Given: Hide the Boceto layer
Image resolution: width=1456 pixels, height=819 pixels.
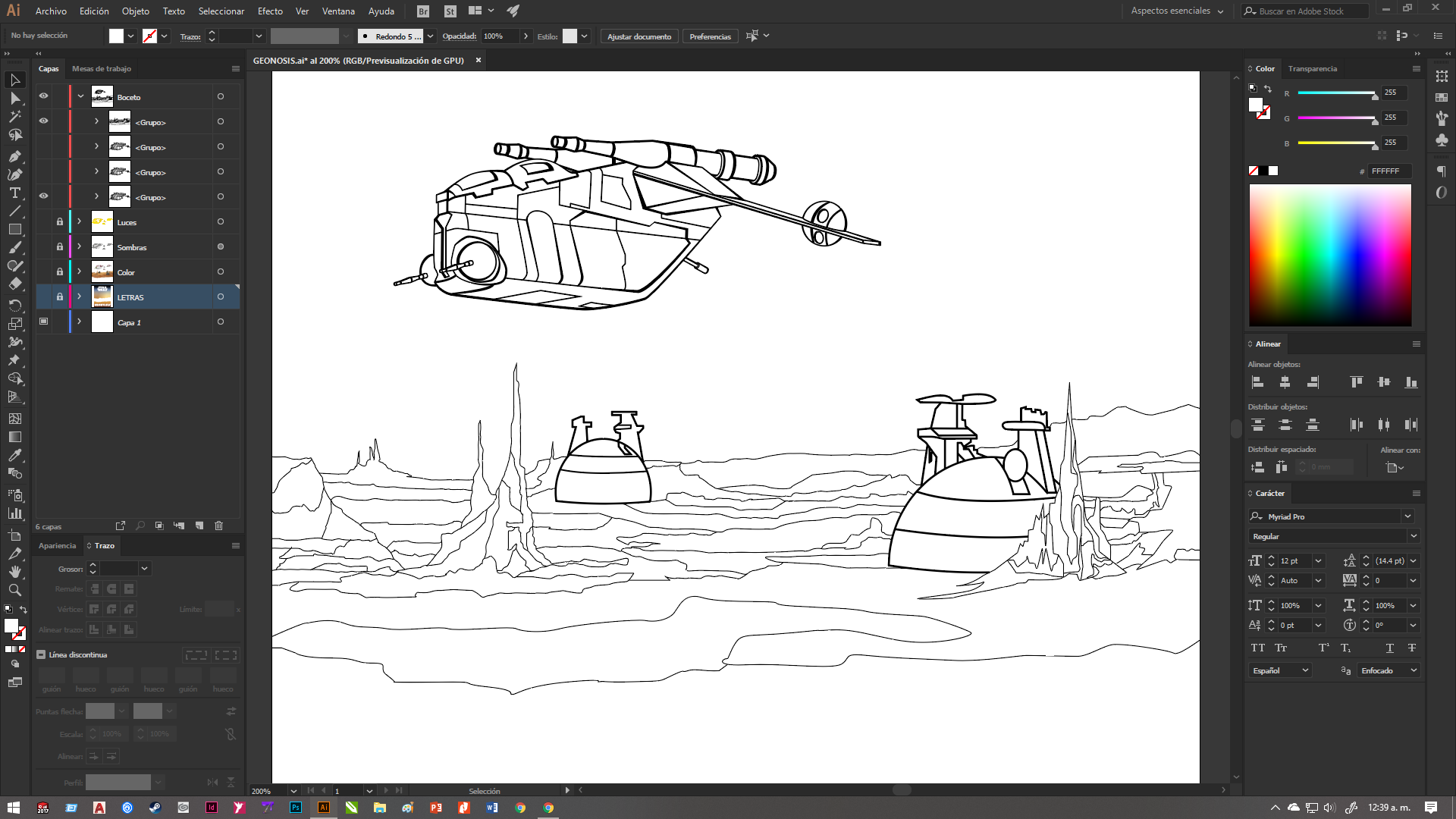Looking at the screenshot, I should pyautogui.click(x=43, y=96).
